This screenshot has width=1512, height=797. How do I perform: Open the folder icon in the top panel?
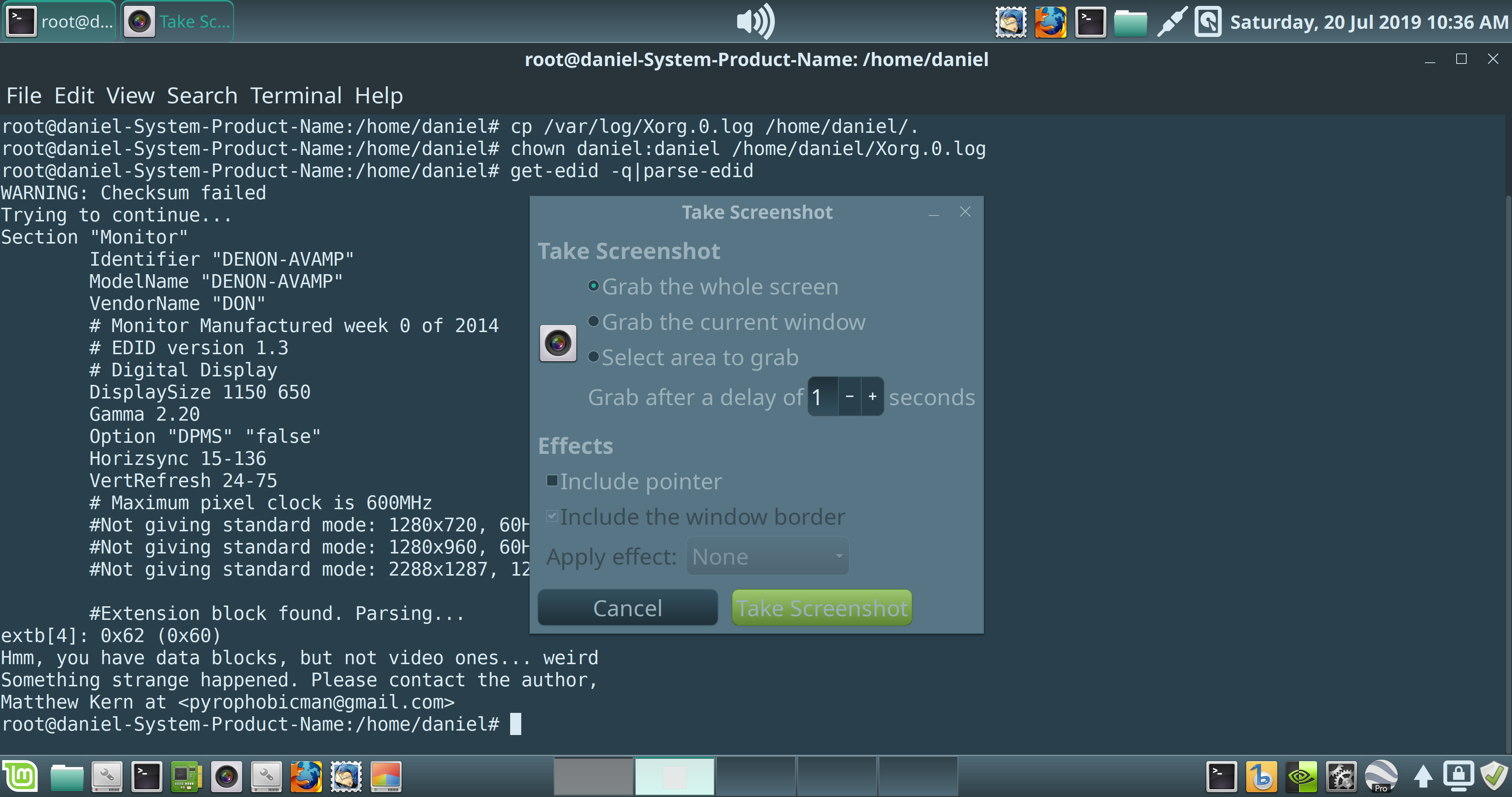point(1130,24)
